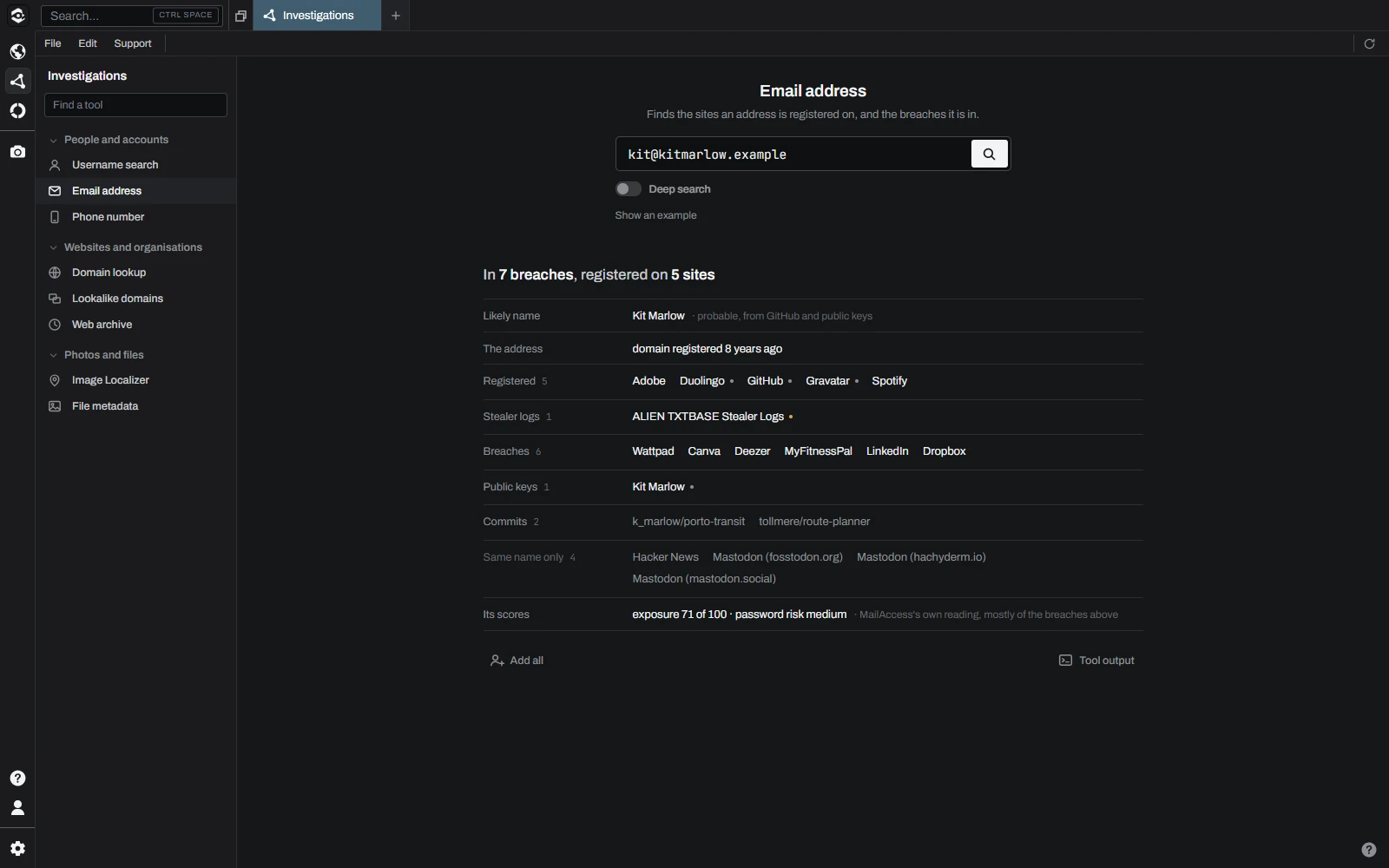Select Phone number tool
The width and height of the screenshot is (1389, 868).
(x=135, y=217)
